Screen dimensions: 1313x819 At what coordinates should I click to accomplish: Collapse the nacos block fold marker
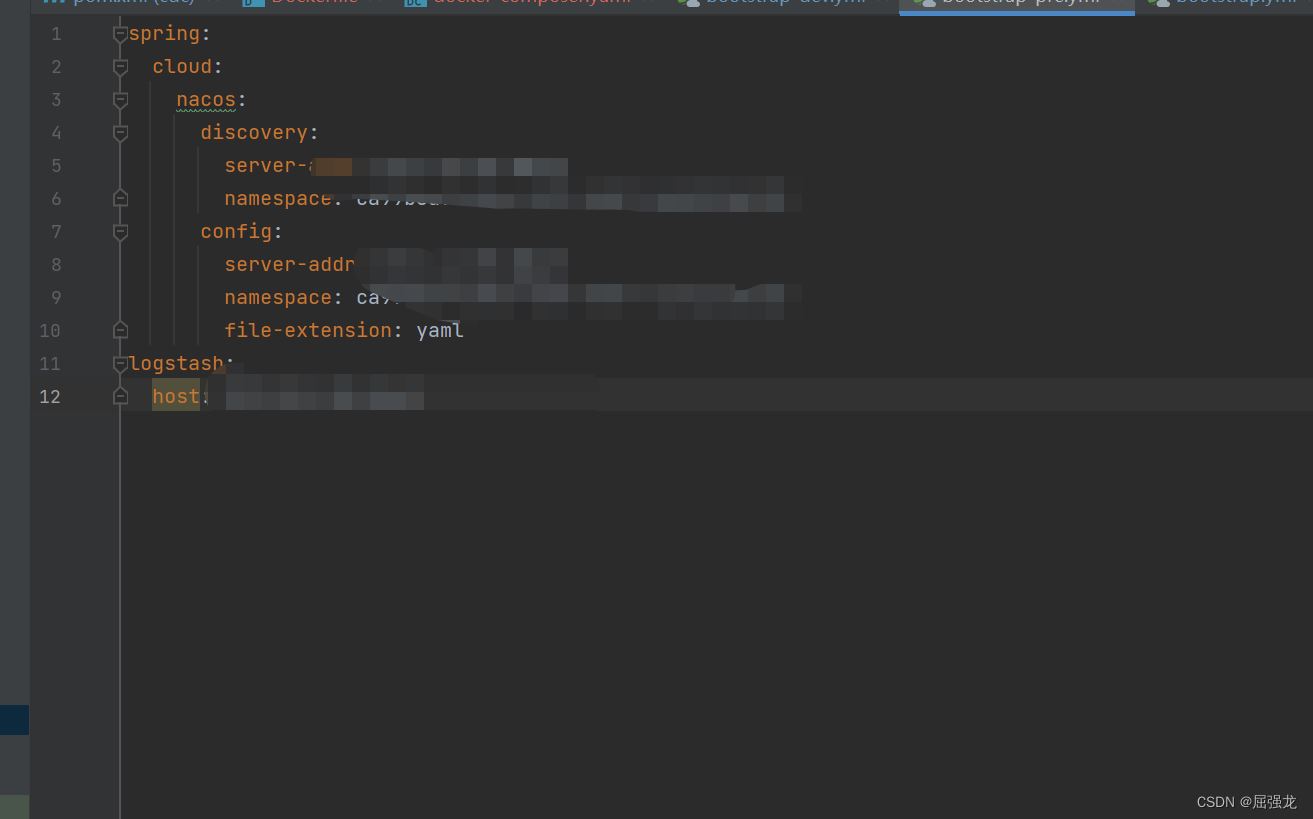[120, 100]
